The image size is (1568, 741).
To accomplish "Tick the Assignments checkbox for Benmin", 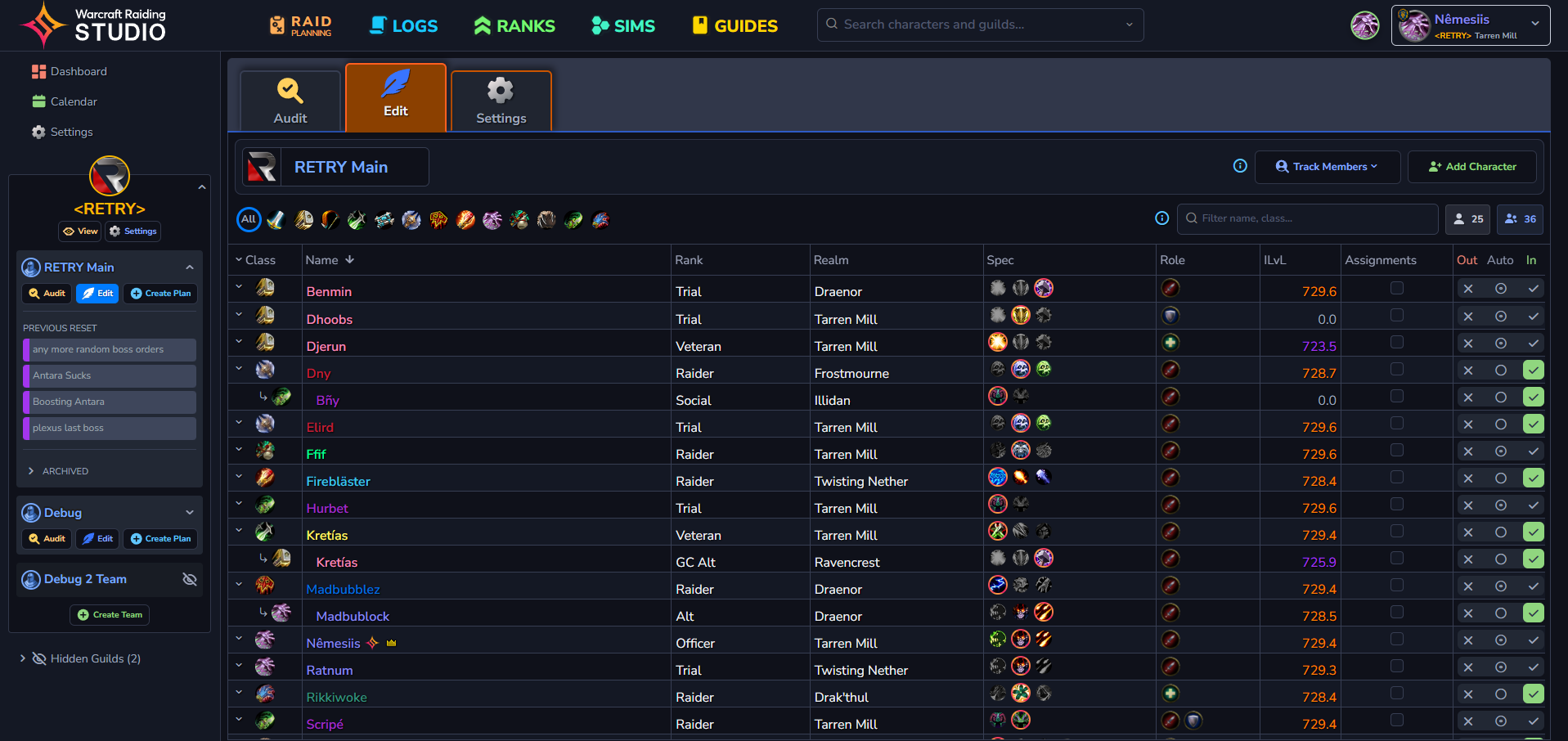I will 1397,289.
